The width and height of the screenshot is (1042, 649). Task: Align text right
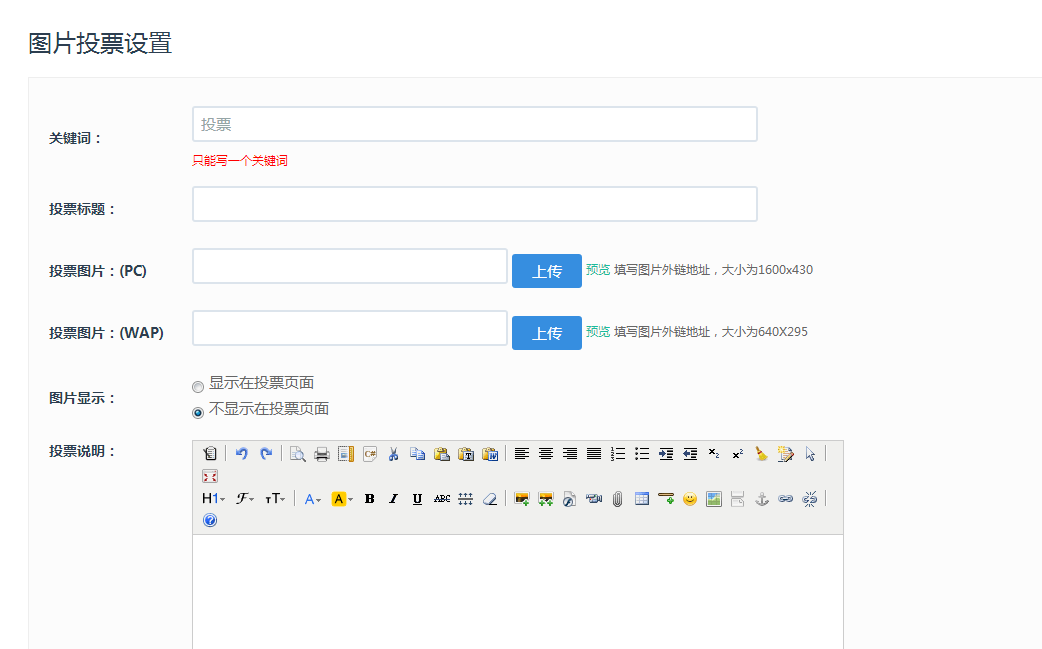tap(570, 454)
